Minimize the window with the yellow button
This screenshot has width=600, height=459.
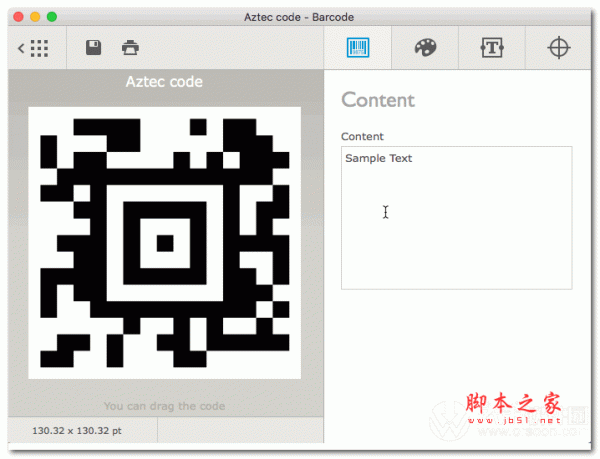[35, 17]
